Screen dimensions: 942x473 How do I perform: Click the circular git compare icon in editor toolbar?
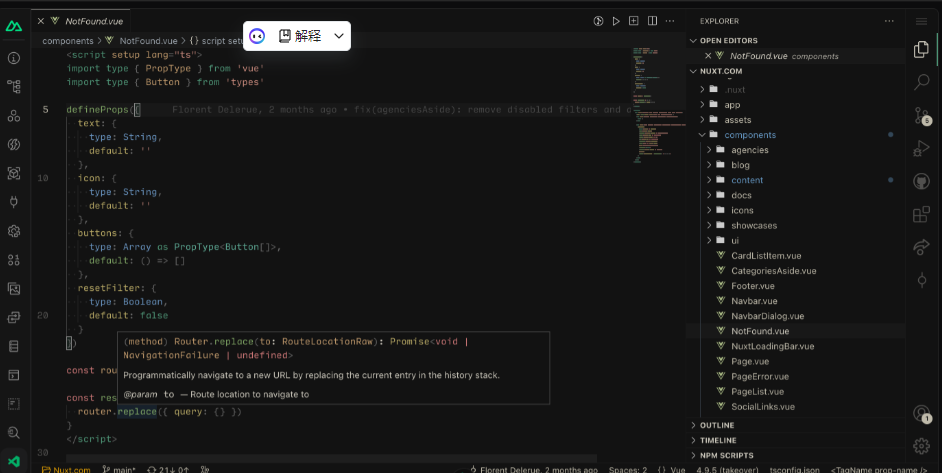(x=598, y=21)
